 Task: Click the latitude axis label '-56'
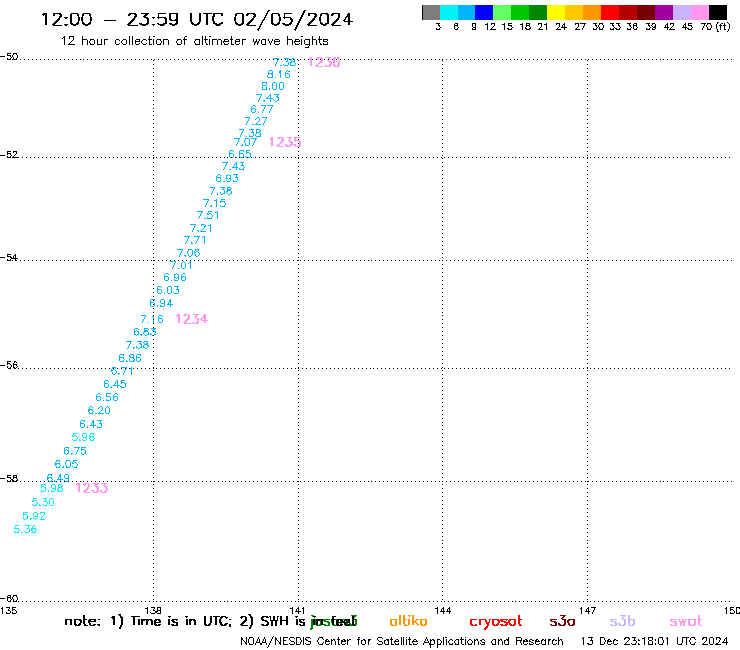(x=9, y=365)
